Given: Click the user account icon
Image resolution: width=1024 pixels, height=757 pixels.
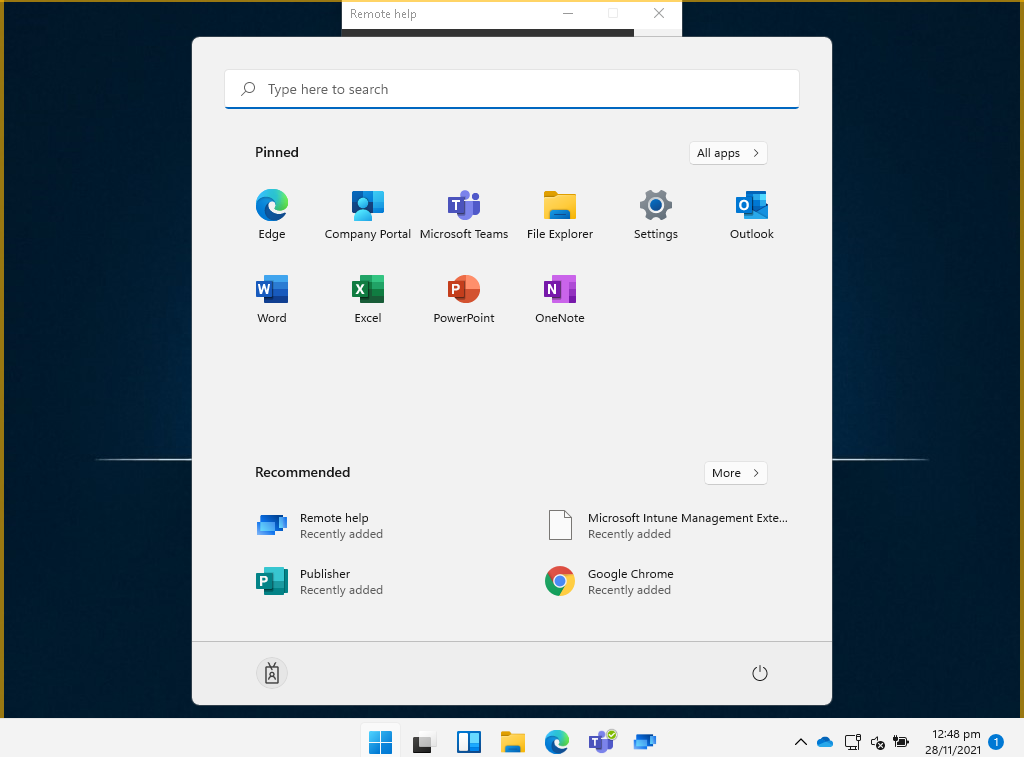Looking at the screenshot, I should click(272, 673).
